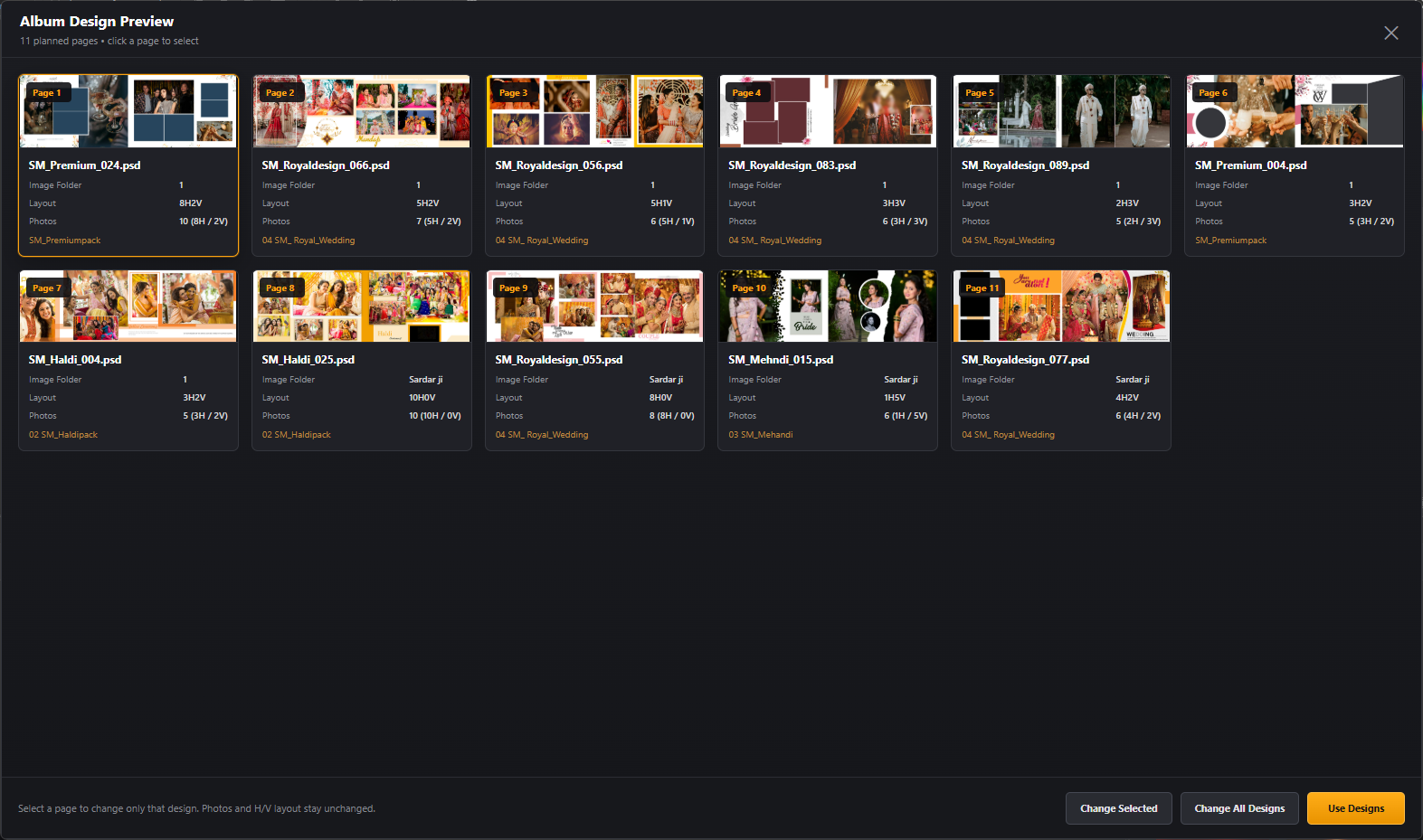Click the 5H1V layout value
The width and height of the screenshot is (1423, 840).
point(661,203)
